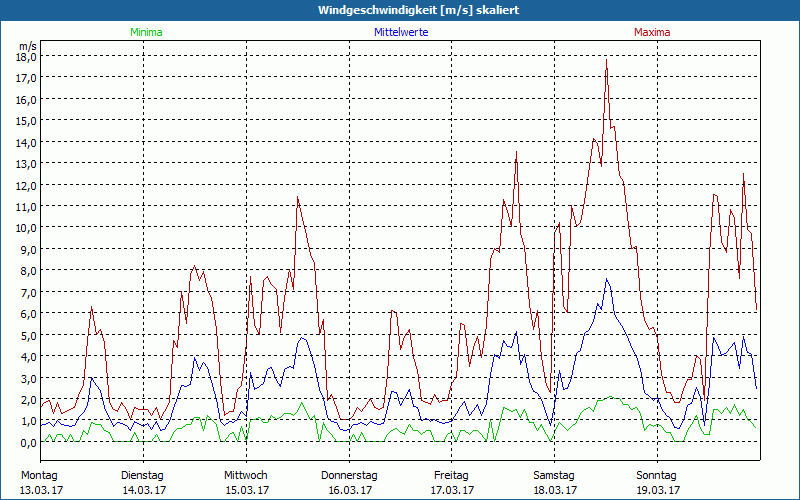Click the '5,0' y-axis value

pos(30,336)
